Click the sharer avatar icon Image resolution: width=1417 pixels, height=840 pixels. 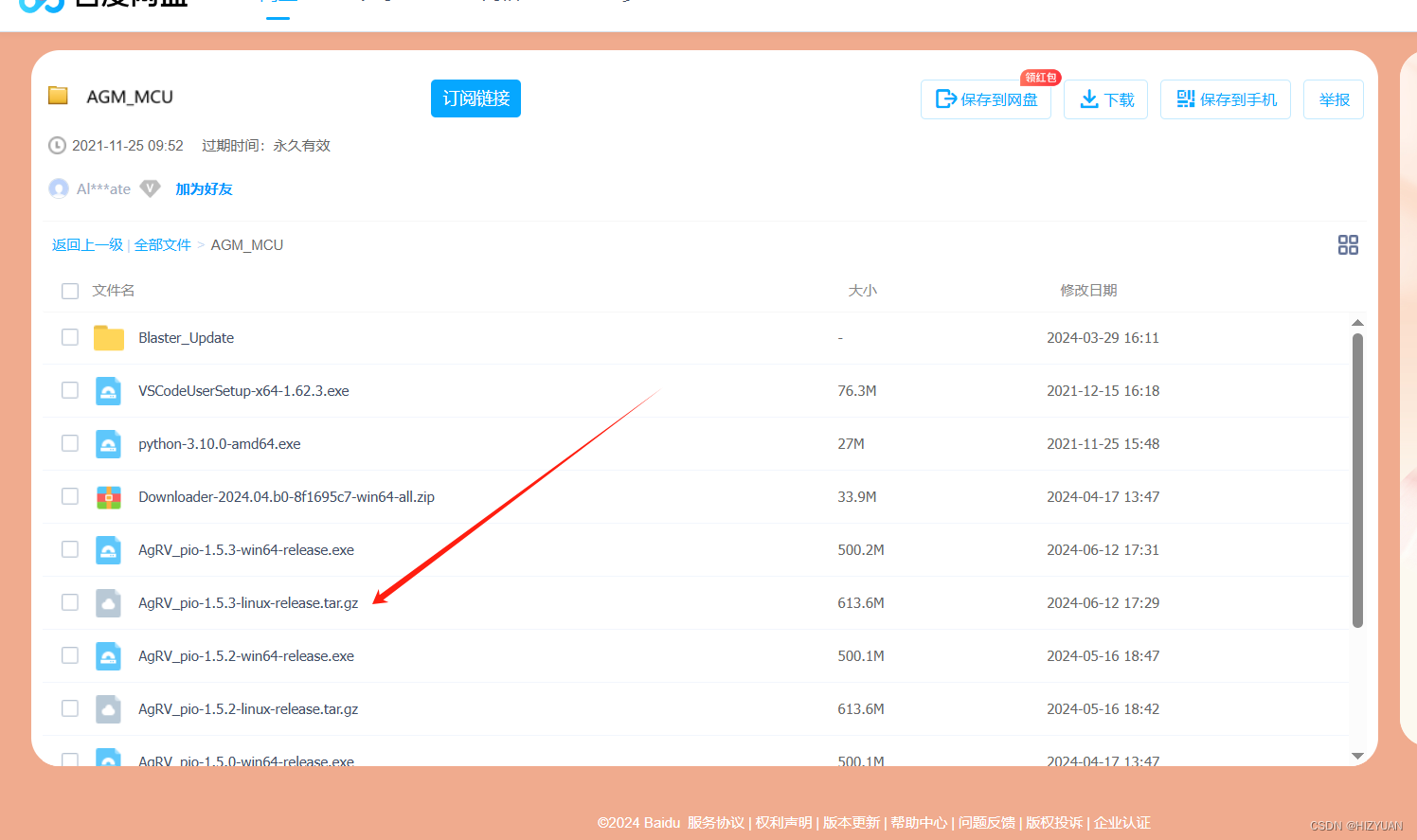point(59,188)
